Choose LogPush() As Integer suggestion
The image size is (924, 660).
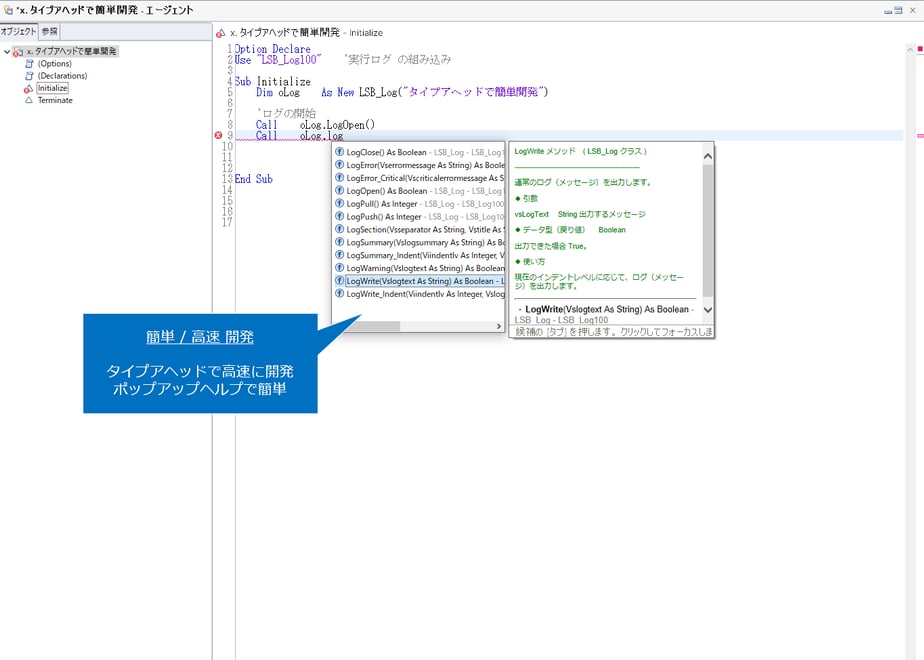coord(420,217)
